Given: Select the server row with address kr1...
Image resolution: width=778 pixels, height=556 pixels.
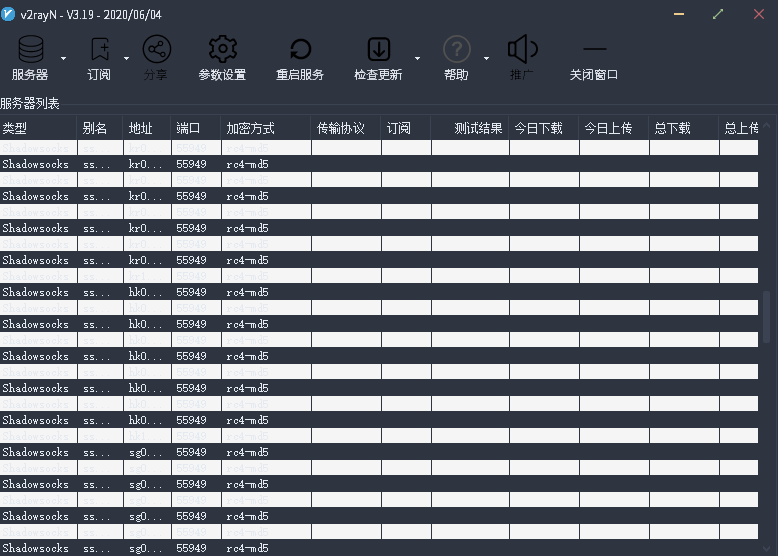Looking at the screenshot, I should coord(379,276).
